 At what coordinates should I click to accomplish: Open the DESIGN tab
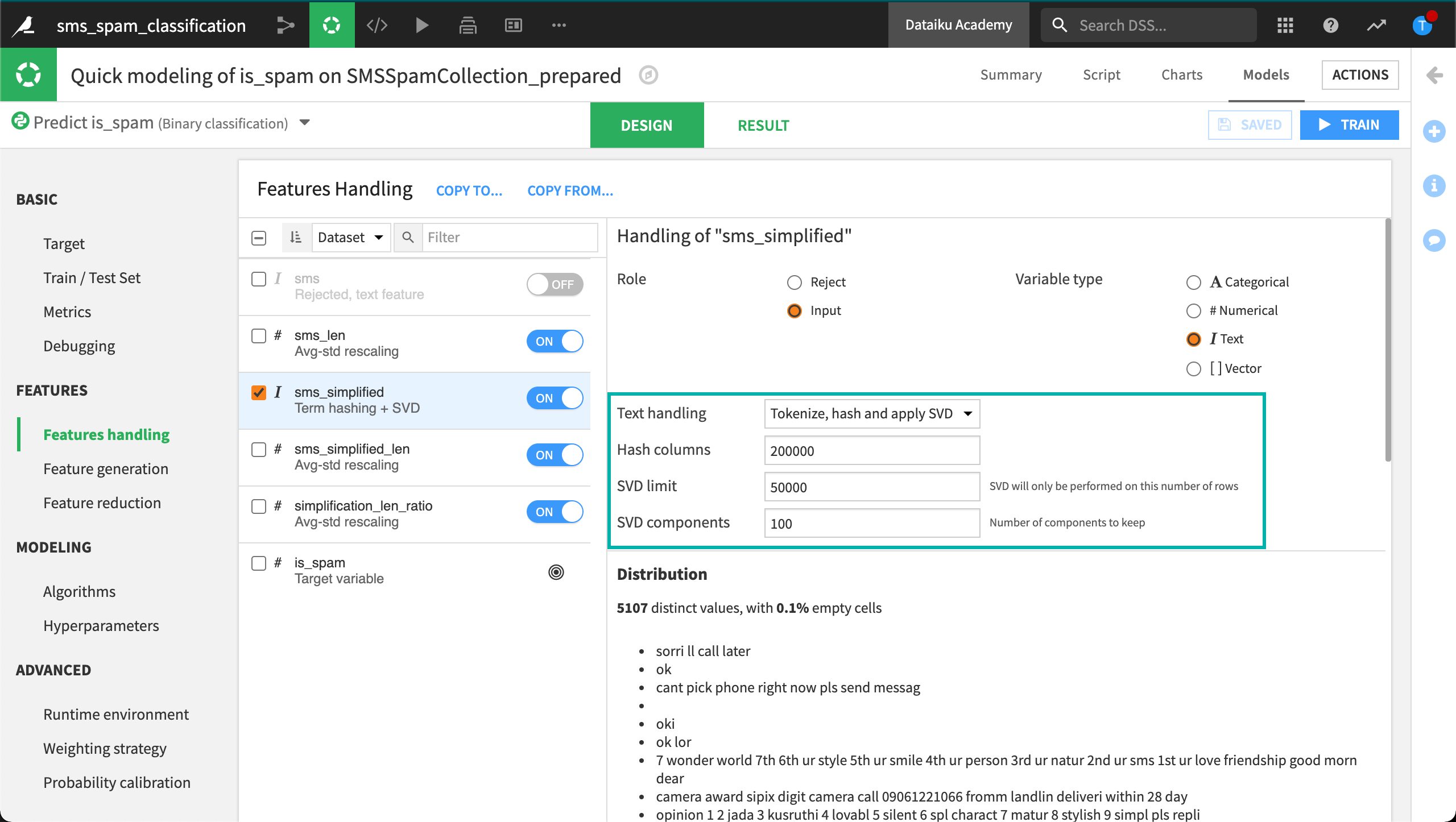click(x=647, y=125)
